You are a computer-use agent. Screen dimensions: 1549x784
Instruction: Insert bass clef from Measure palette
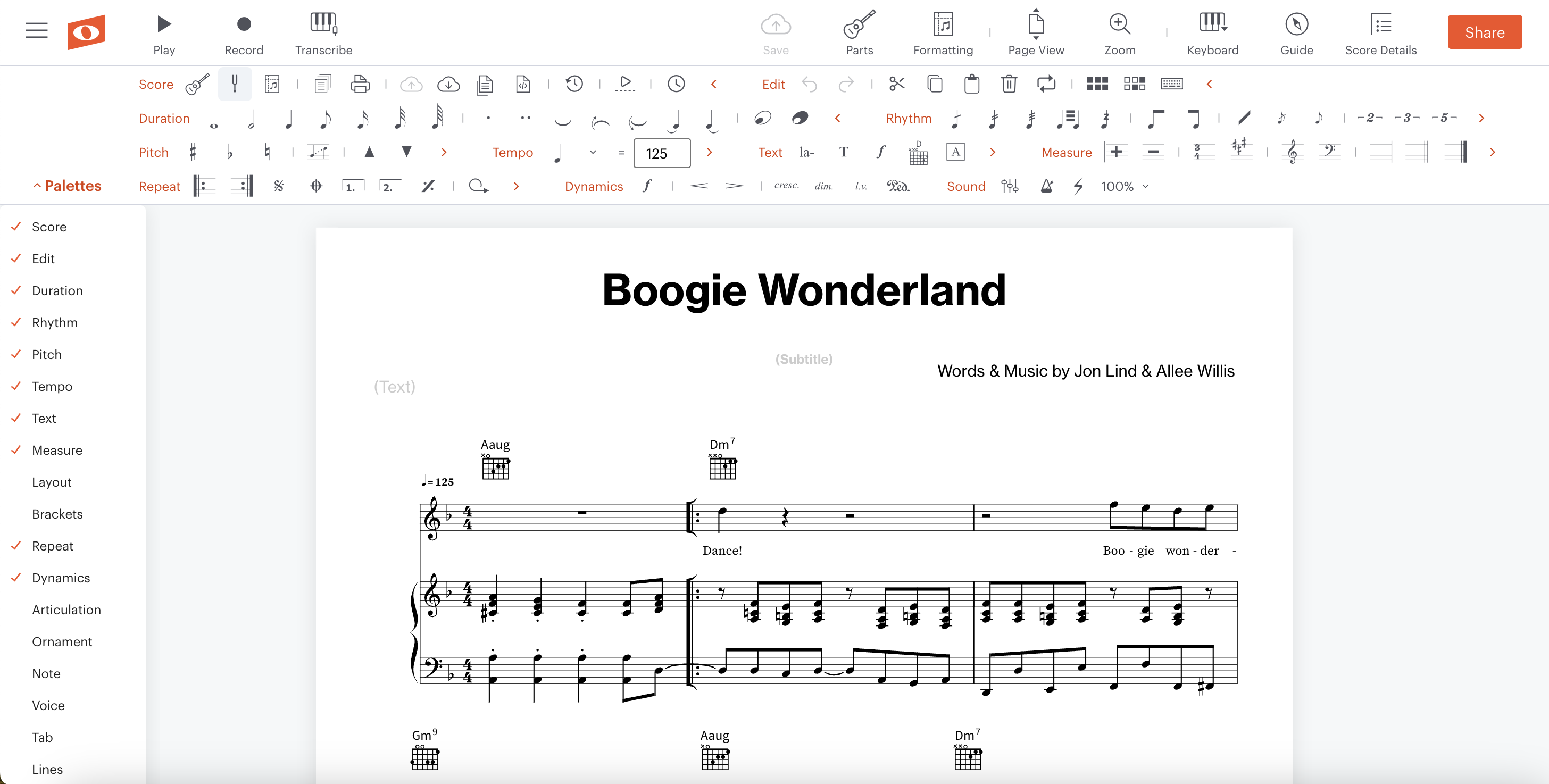(1329, 152)
